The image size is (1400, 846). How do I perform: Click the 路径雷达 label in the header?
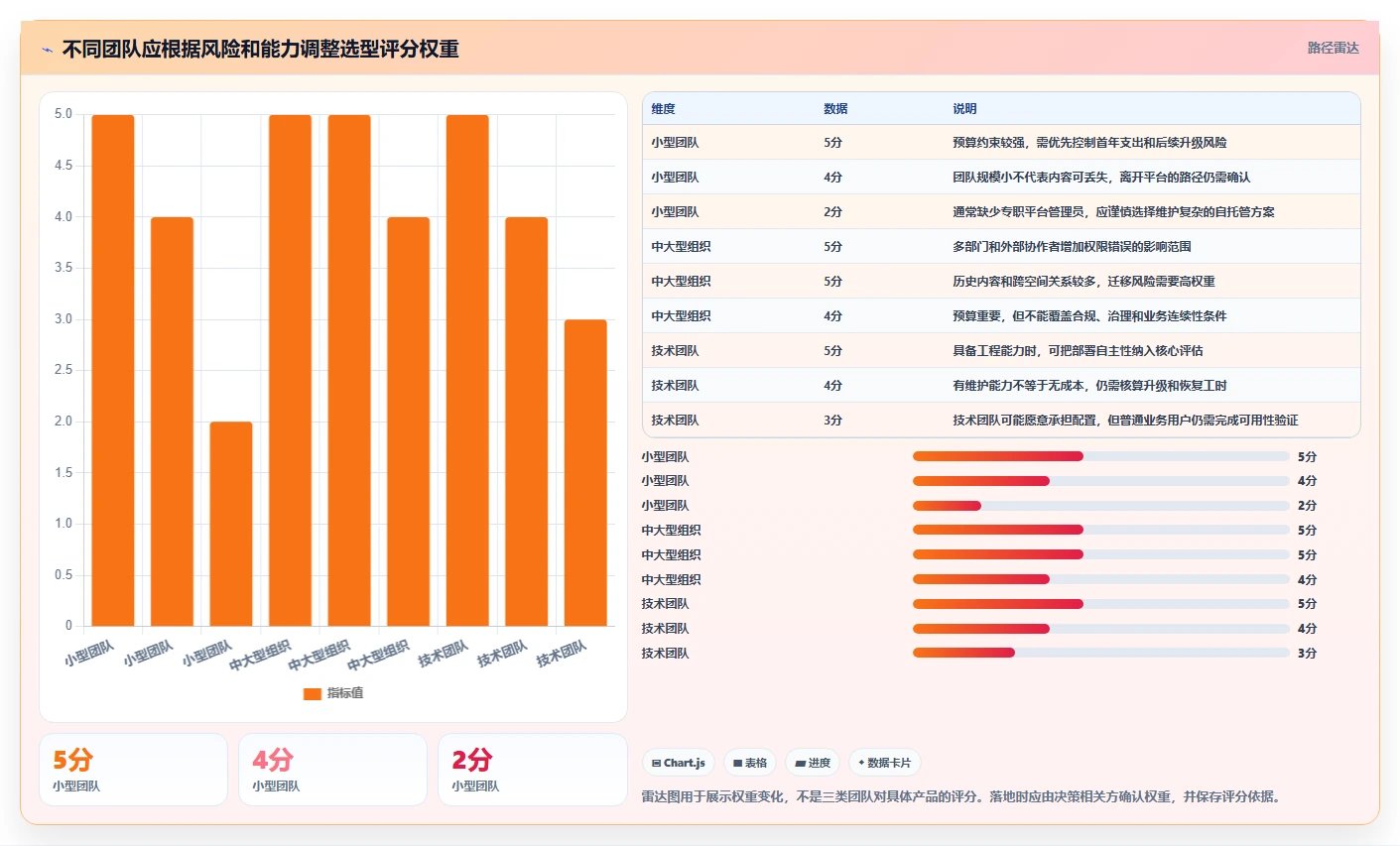pyautogui.click(x=1333, y=48)
